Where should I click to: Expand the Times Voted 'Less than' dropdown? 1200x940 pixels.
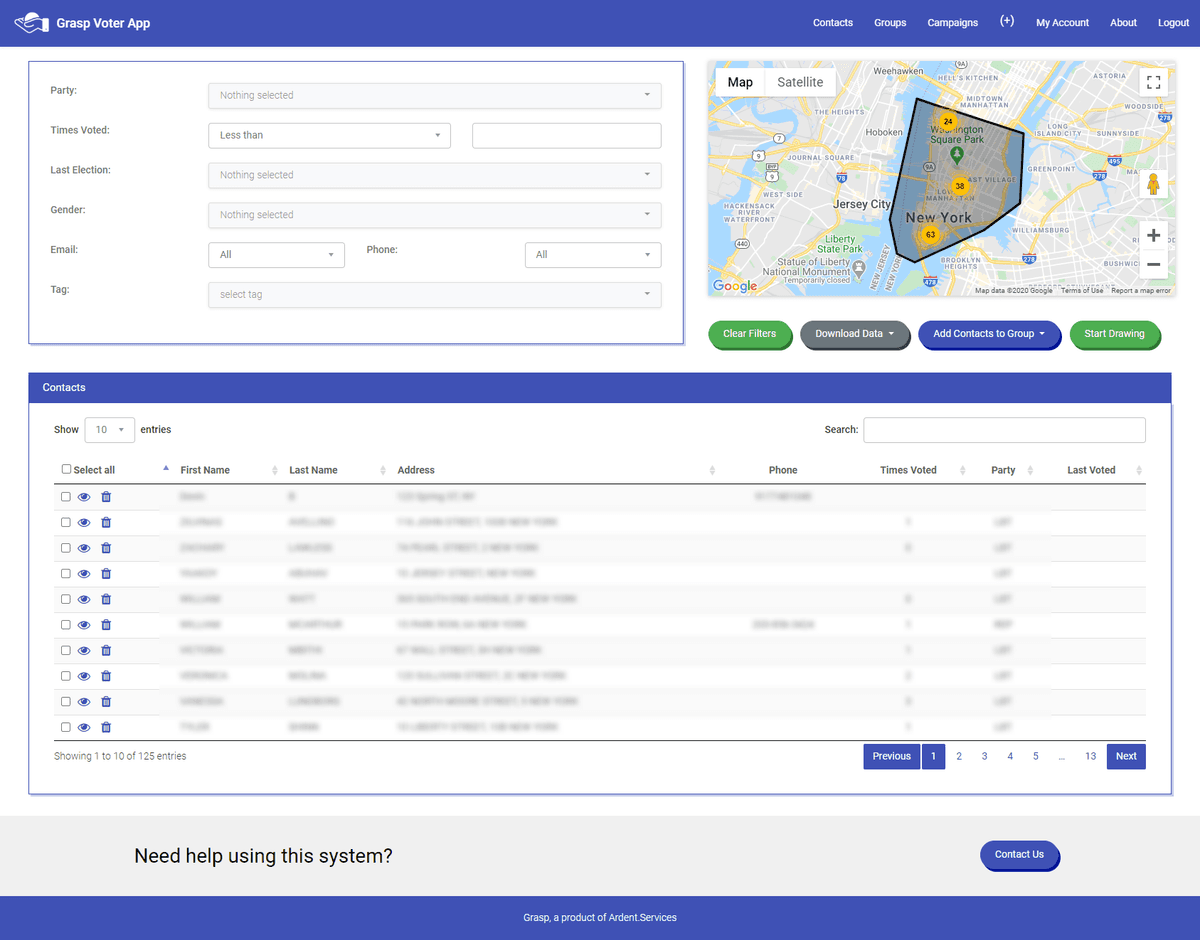[329, 135]
